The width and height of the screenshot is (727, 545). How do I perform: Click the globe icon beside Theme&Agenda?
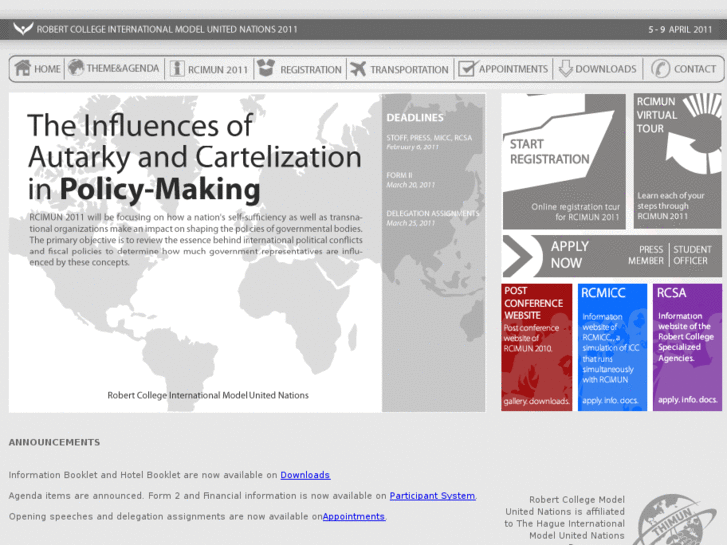[76, 68]
